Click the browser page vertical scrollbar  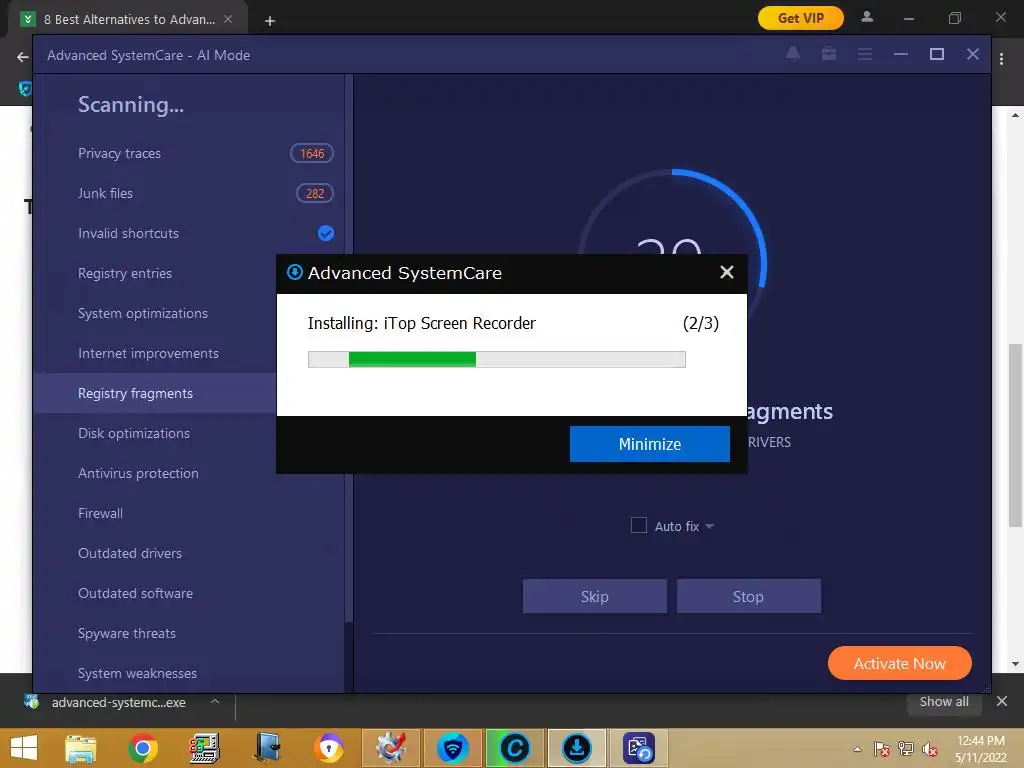1015,435
